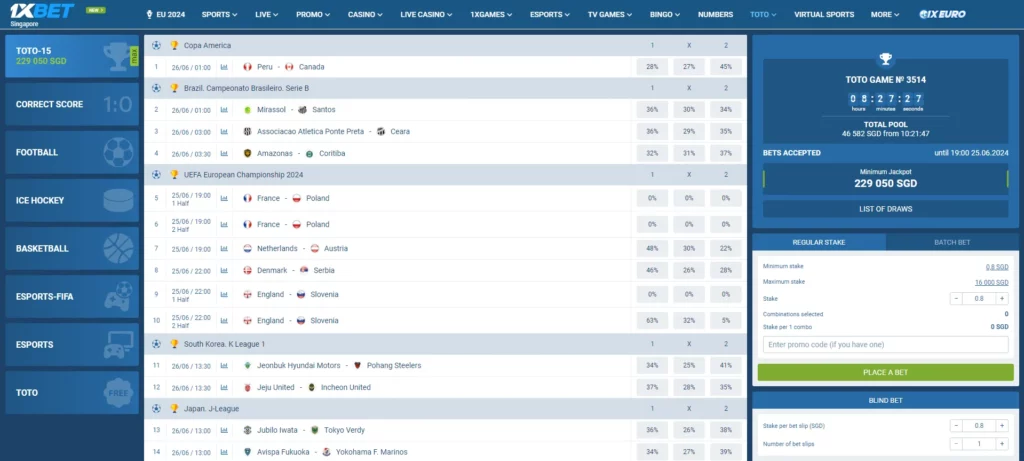Open statistics chart icon for Mirassol - Santos

[224, 110]
